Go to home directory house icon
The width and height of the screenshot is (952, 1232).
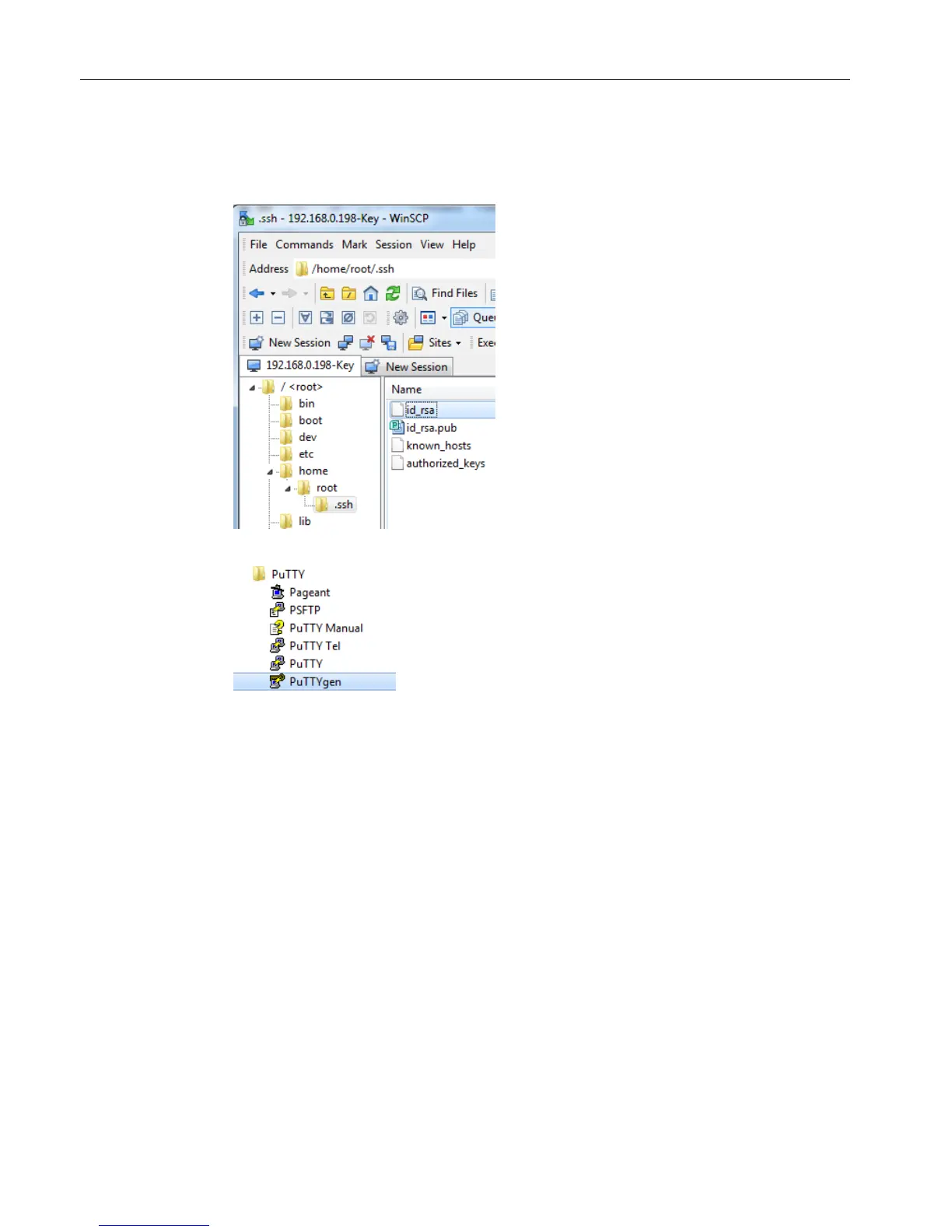[x=371, y=293]
